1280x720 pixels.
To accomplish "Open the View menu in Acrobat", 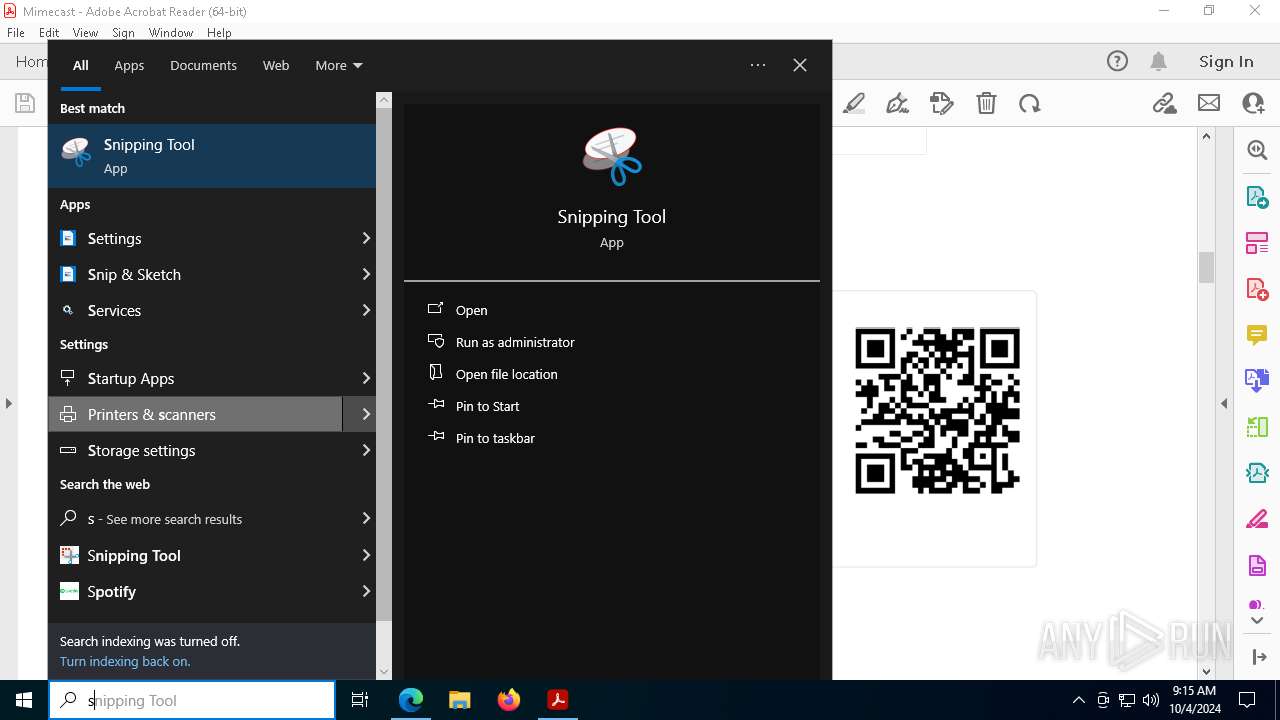I will coord(85,33).
